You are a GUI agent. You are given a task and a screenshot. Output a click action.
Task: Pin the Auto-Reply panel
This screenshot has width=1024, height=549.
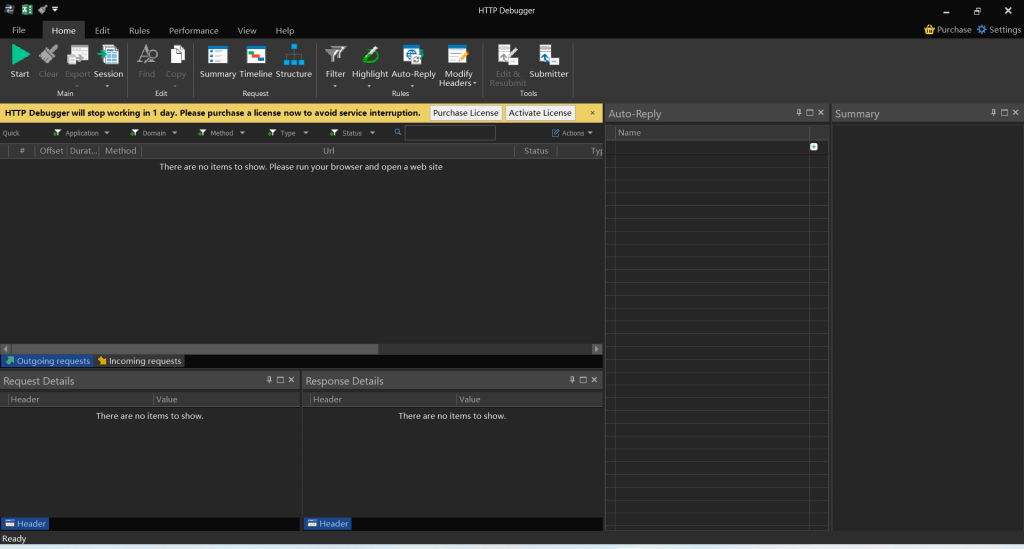coord(799,113)
